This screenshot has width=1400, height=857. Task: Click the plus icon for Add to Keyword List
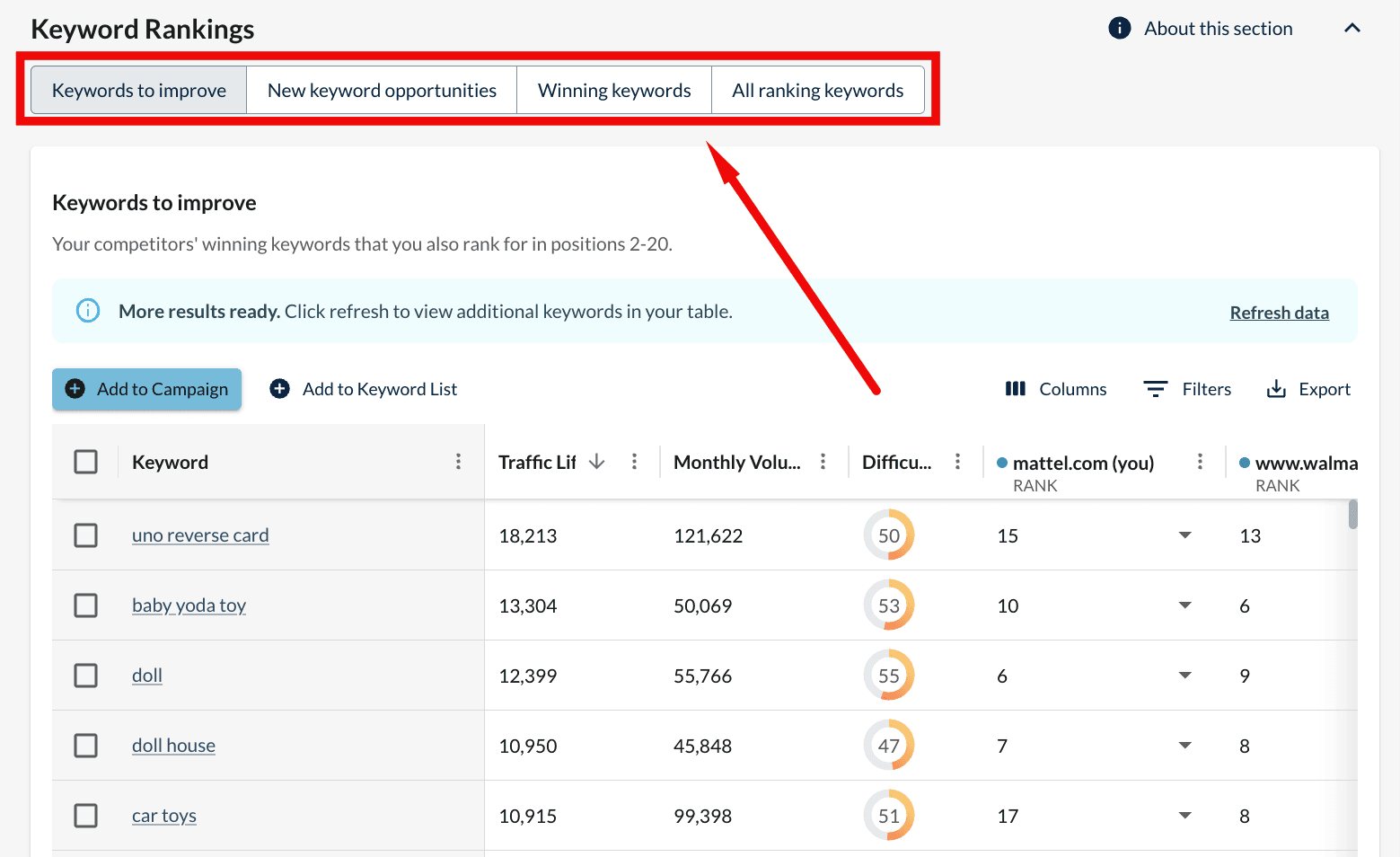[x=280, y=389]
